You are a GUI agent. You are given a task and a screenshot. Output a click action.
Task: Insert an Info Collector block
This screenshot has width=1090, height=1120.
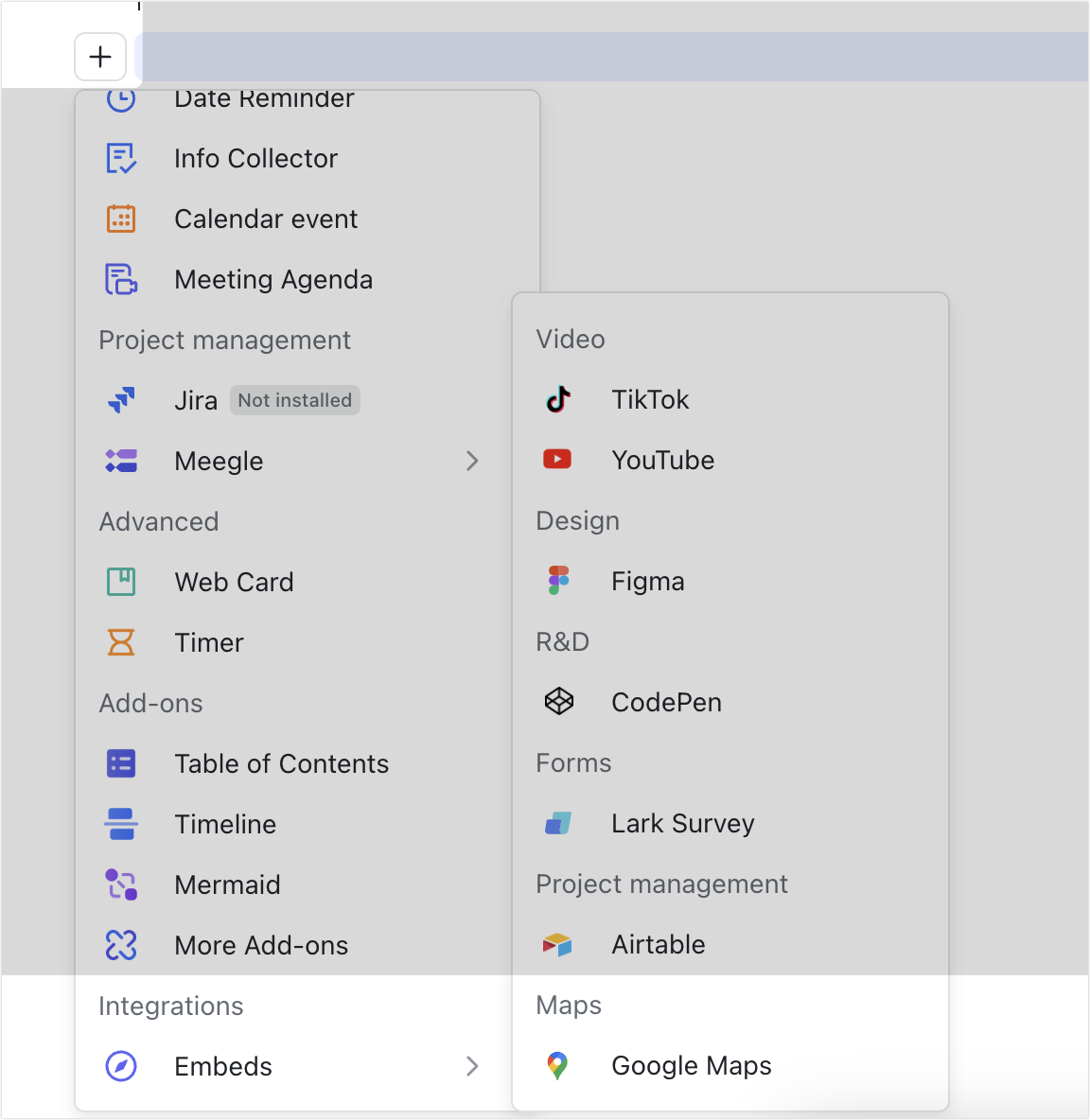(255, 158)
